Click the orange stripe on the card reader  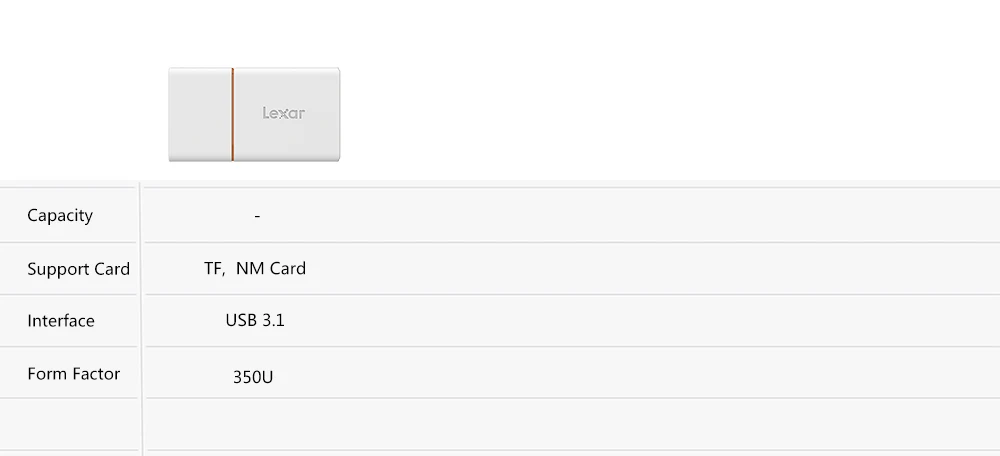(x=232, y=114)
